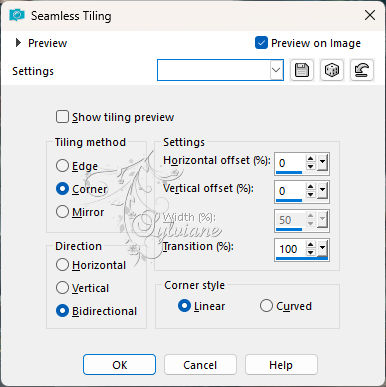This screenshot has height=387, width=386.
Task: Choose Horizontal direction
Action: point(62,265)
